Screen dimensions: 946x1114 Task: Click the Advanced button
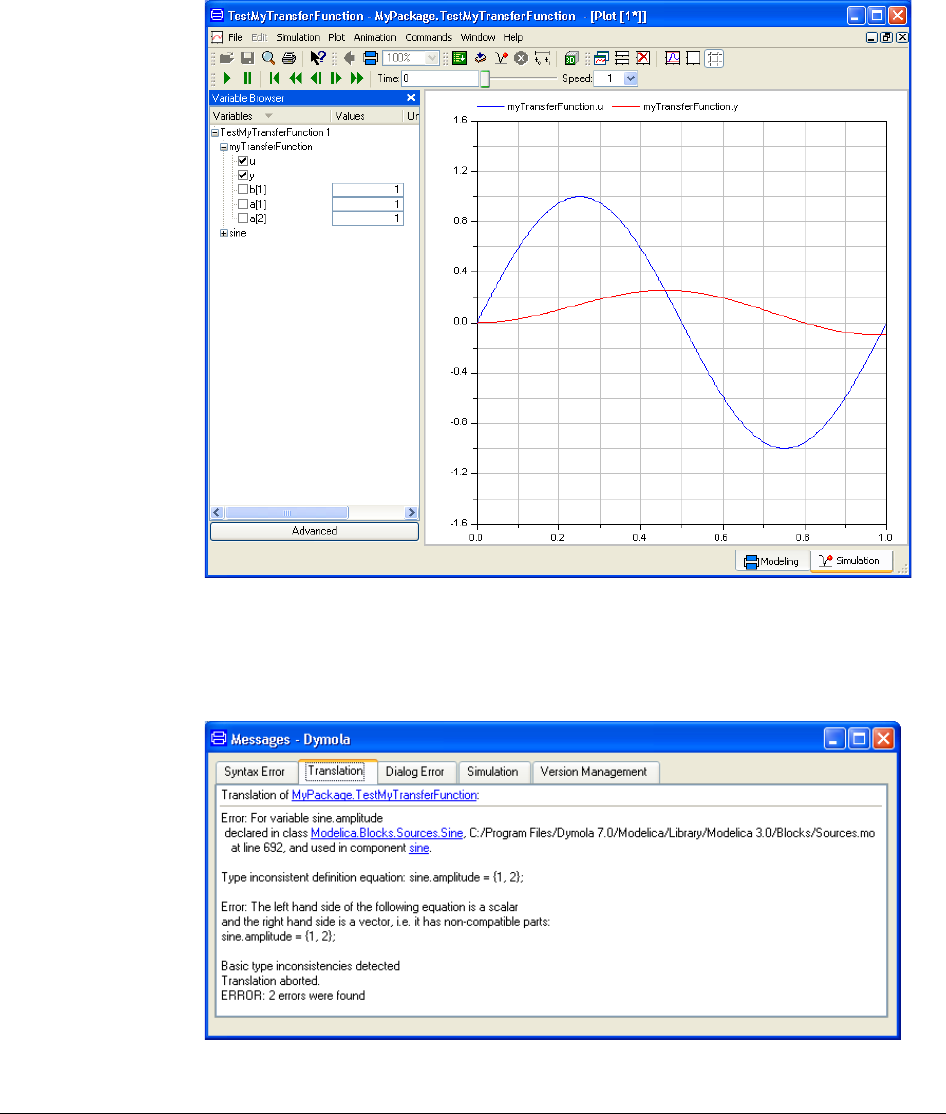[x=314, y=531]
